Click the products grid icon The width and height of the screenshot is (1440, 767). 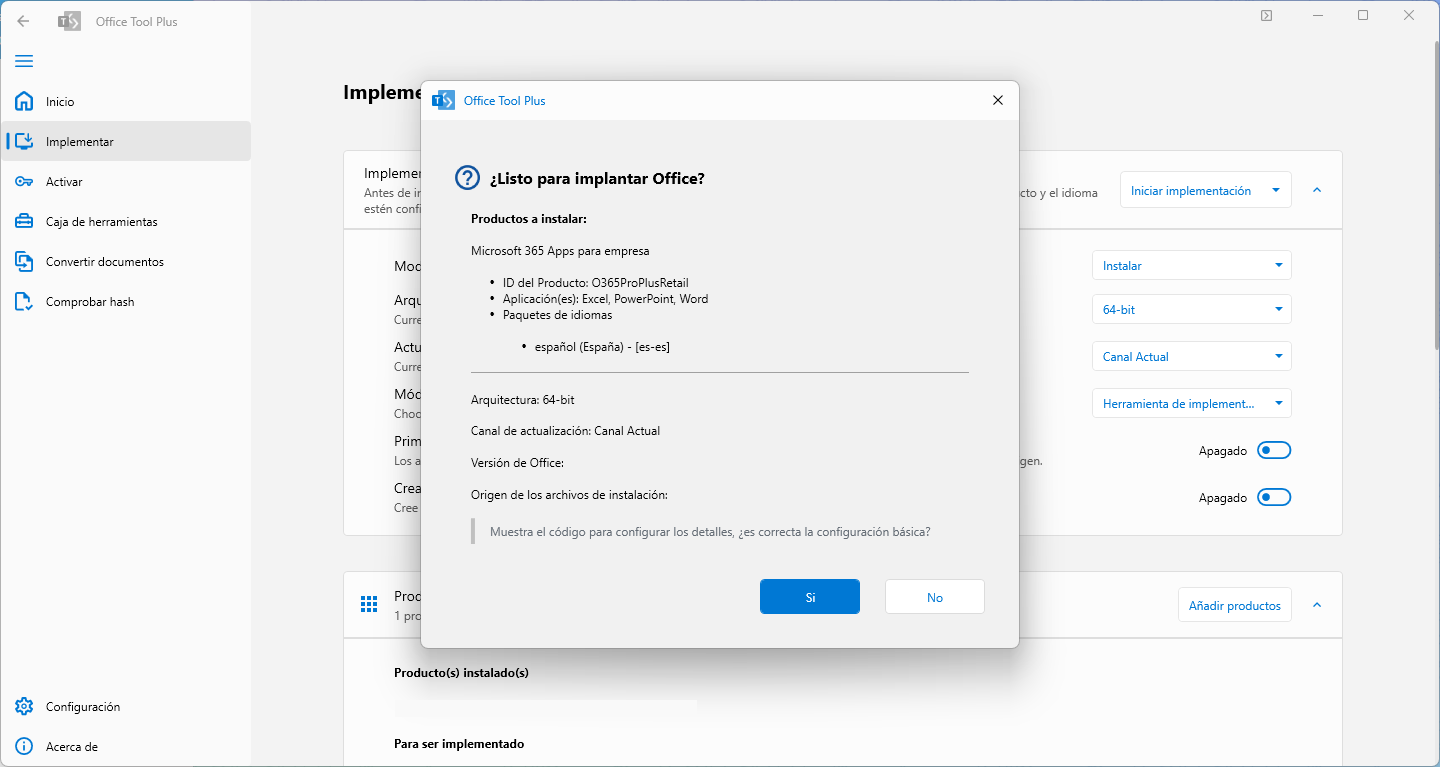coord(369,604)
